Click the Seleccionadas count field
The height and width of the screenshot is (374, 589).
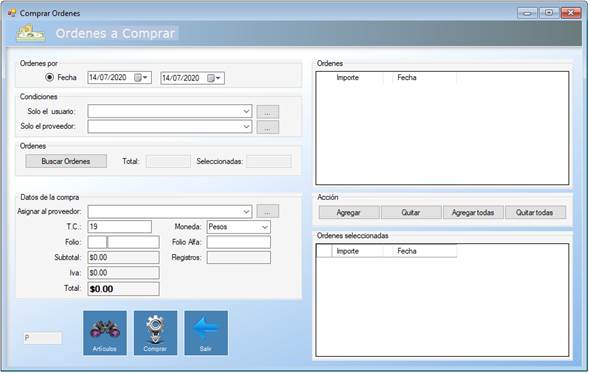[x=269, y=161]
